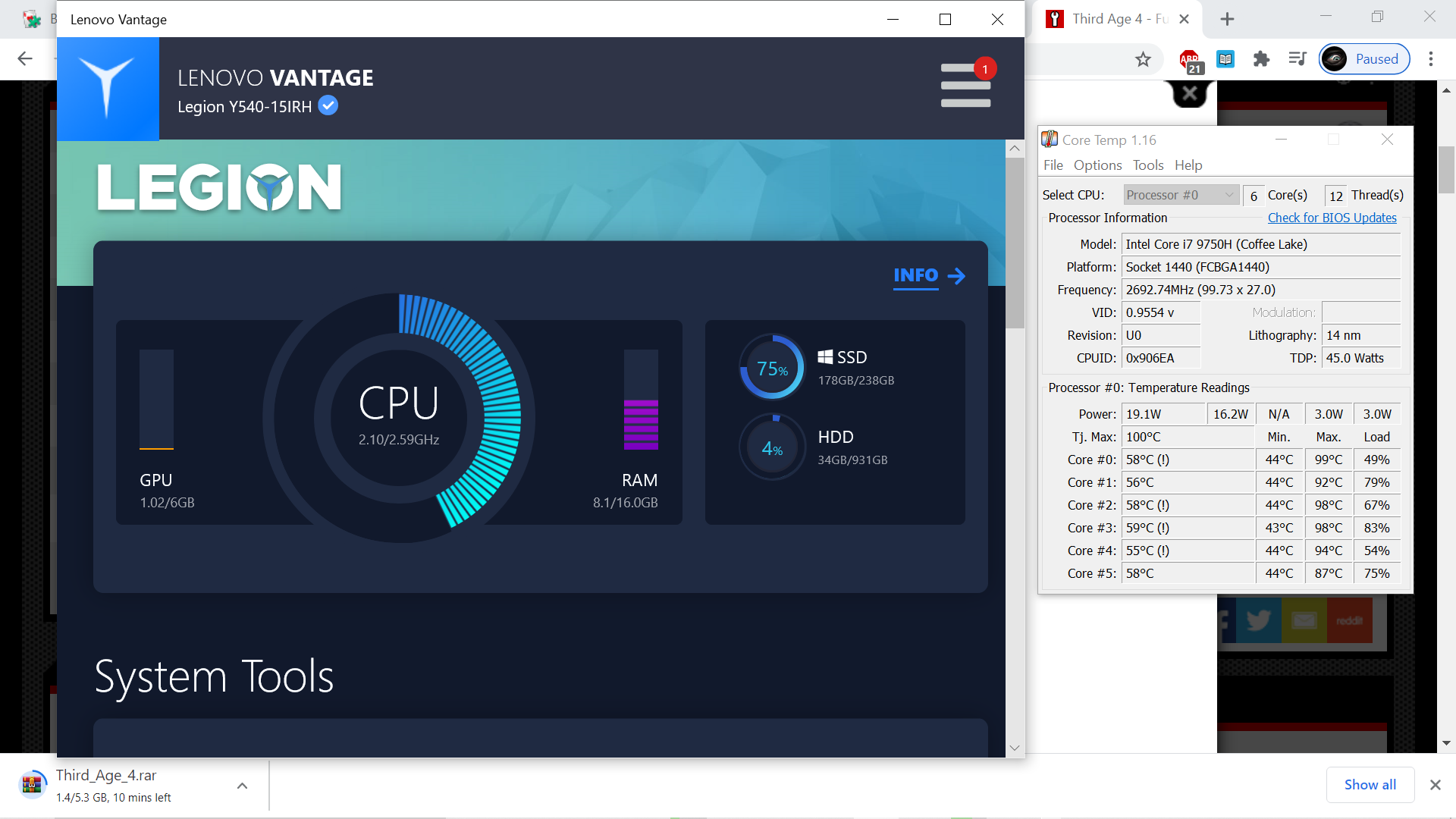
Task: Click the browser page scrollbar down arrow
Action: [x=1446, y=743]
